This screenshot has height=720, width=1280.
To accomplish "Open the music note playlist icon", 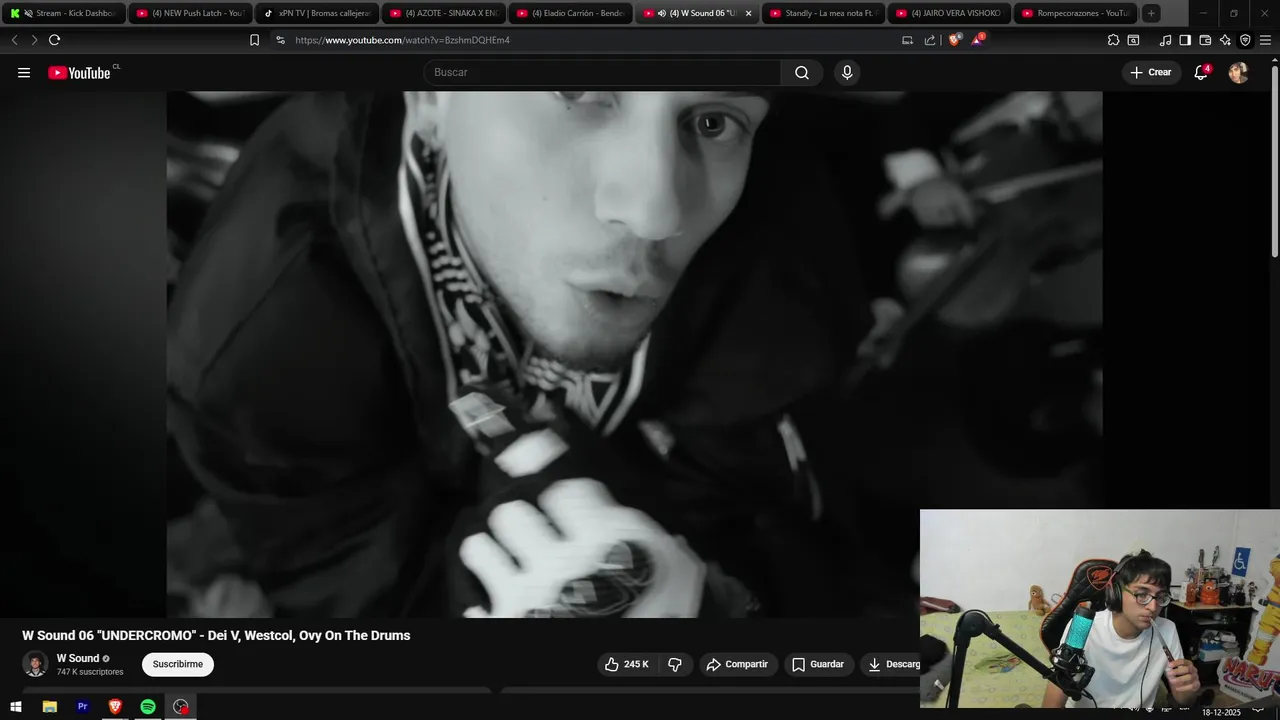I will click(1165, 40).
